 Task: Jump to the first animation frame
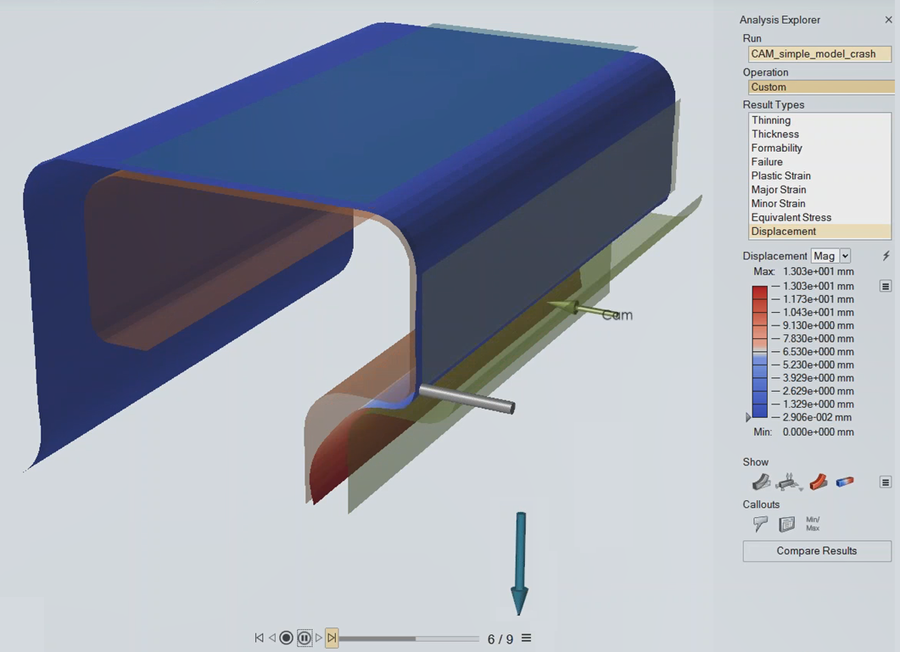point(259,638)
